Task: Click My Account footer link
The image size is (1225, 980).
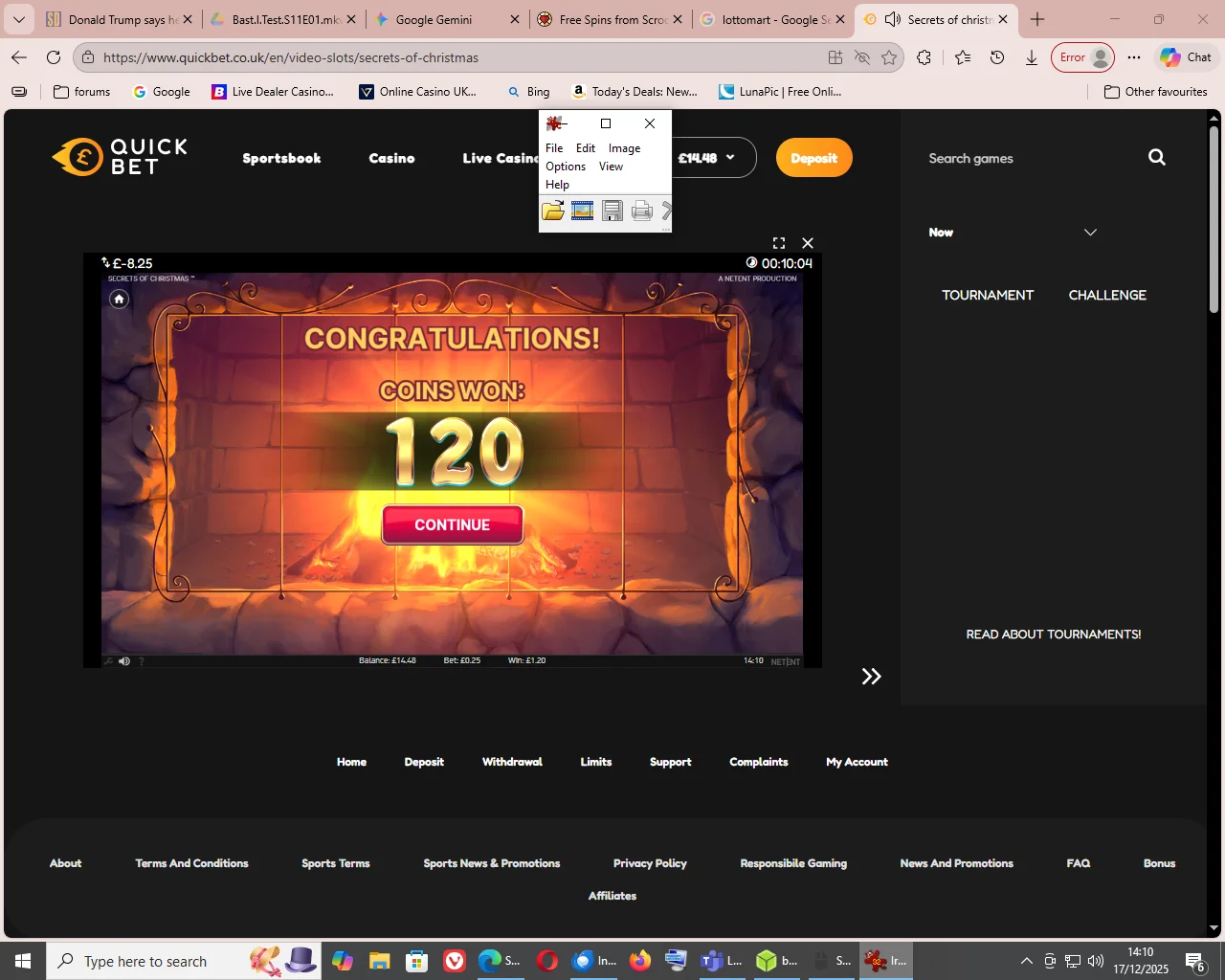Action: coord(857,762)
